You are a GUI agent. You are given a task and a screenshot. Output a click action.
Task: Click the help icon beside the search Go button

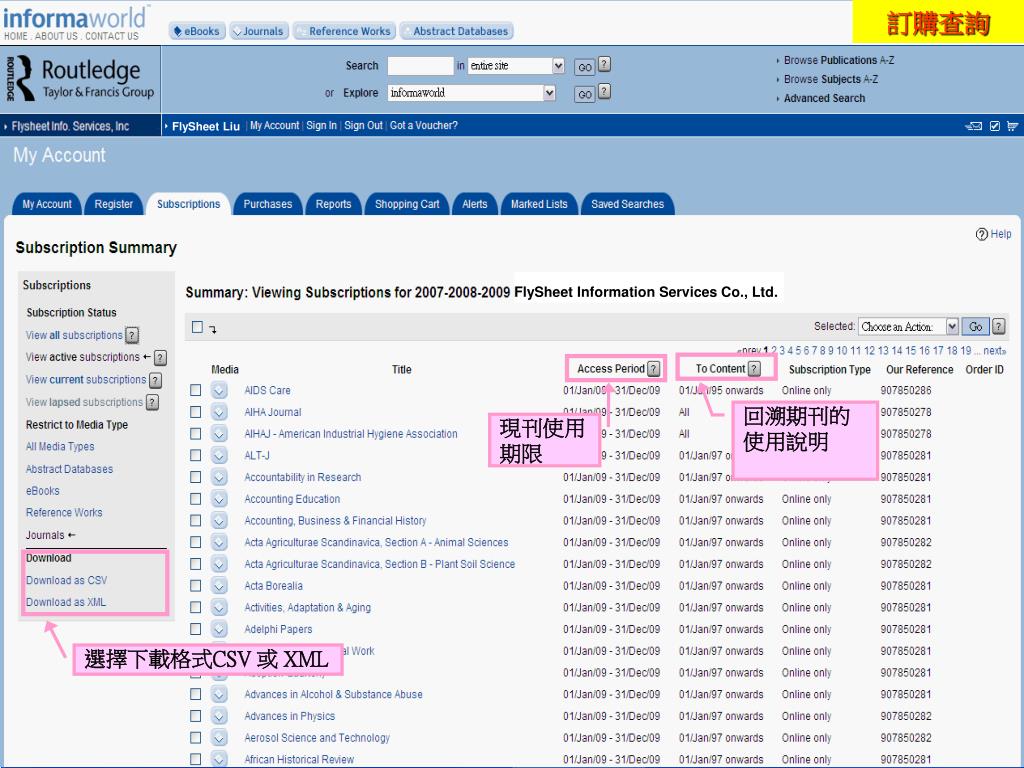pyautogui.click(x=605, y=64)
